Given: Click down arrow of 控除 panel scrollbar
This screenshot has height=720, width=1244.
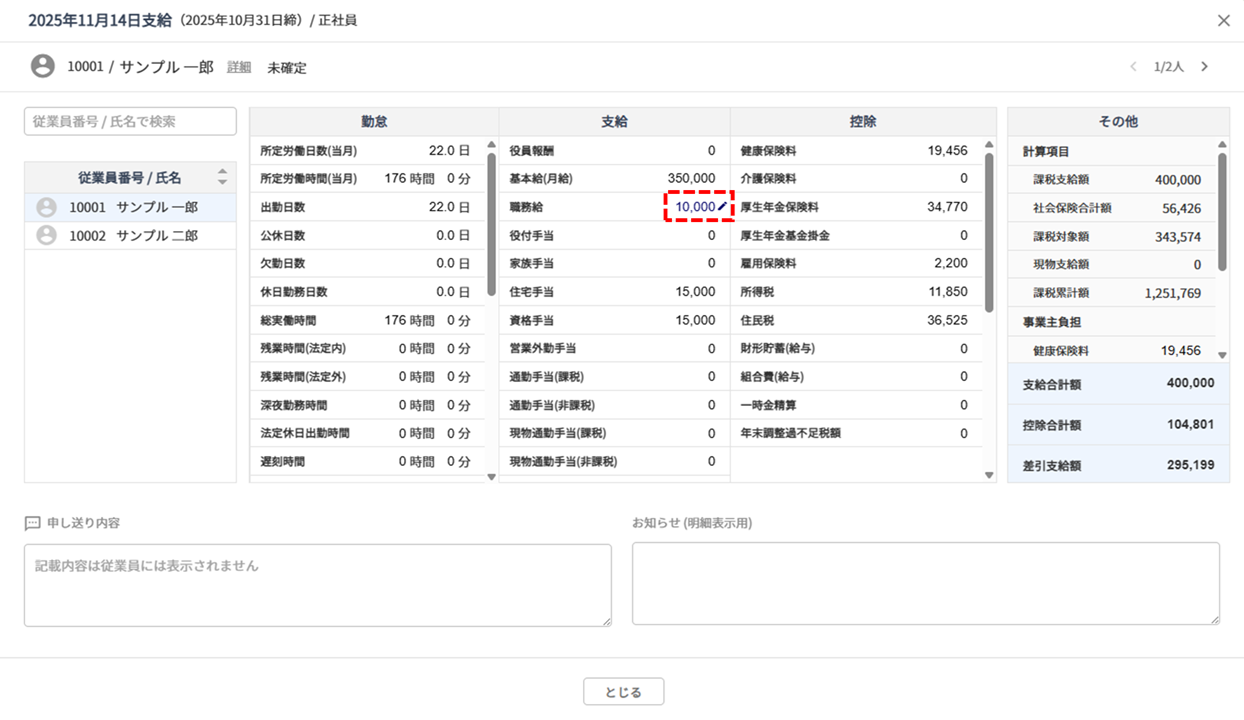Looking at the screenshot, I should click(990, 476).
